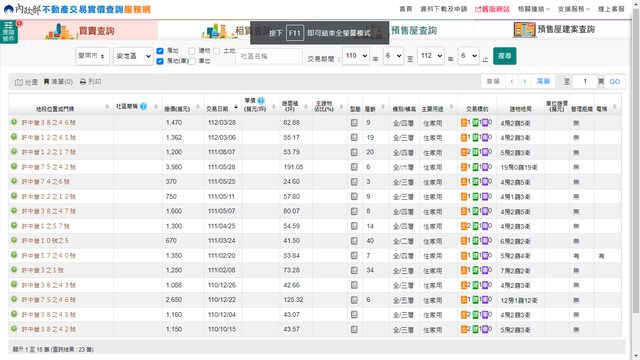The height and width of the screenshot is (360, 640).
Task: Open start year dropdown showing 110
Action: [x=356, y=56]
